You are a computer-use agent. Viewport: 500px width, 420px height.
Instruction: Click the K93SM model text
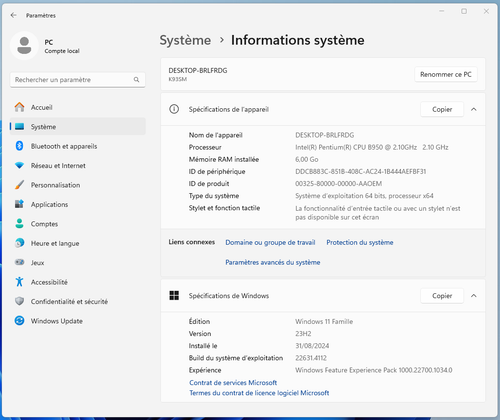click(x=178, y=79)
